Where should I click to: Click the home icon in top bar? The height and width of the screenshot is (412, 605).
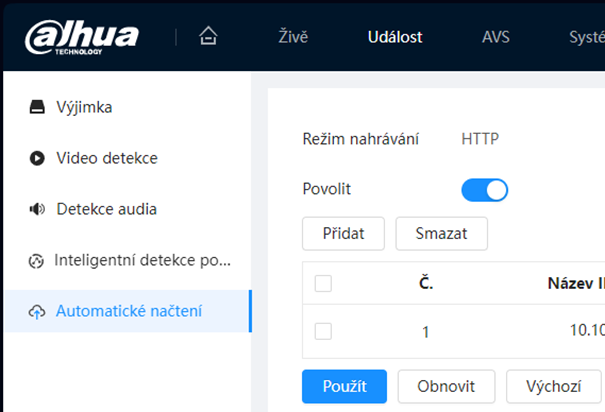click(208, 37)
